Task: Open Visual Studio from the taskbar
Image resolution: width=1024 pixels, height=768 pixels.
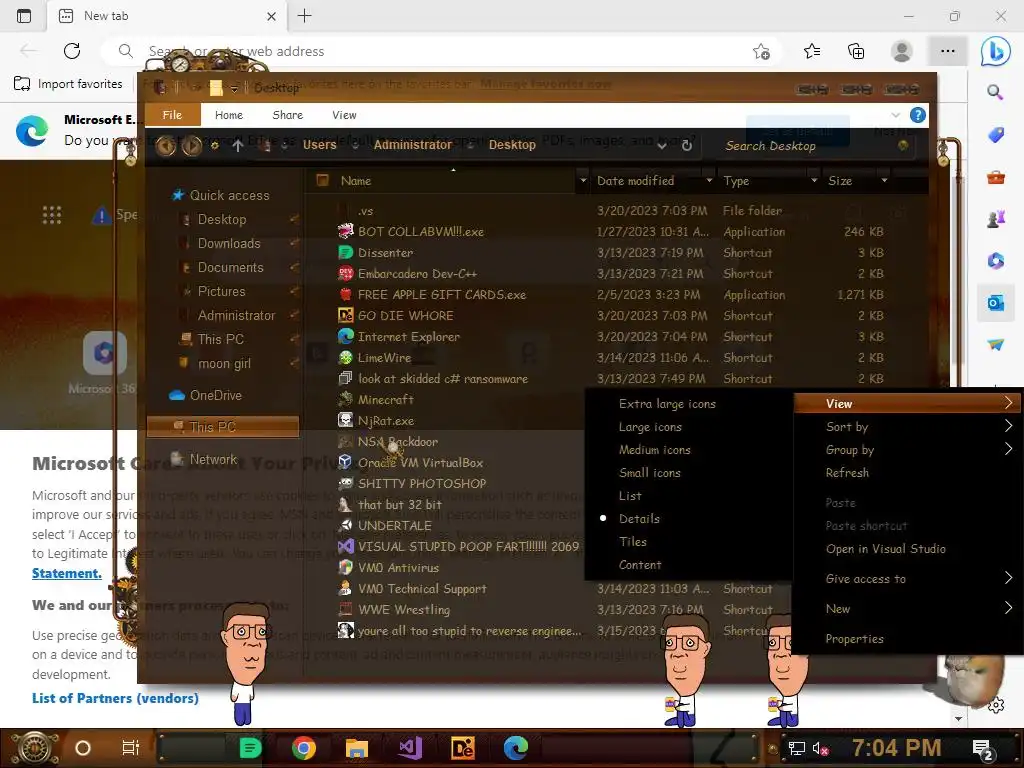Action: (410, 748)
